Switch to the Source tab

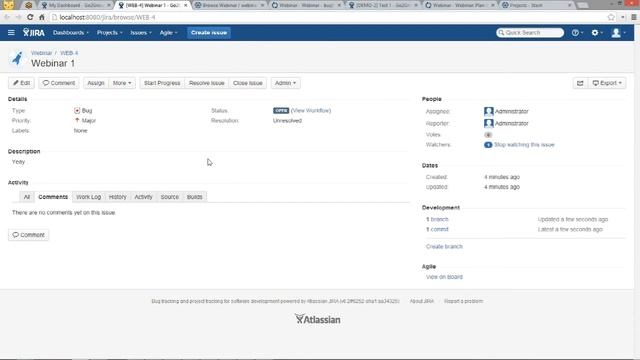tap(170, 197)
